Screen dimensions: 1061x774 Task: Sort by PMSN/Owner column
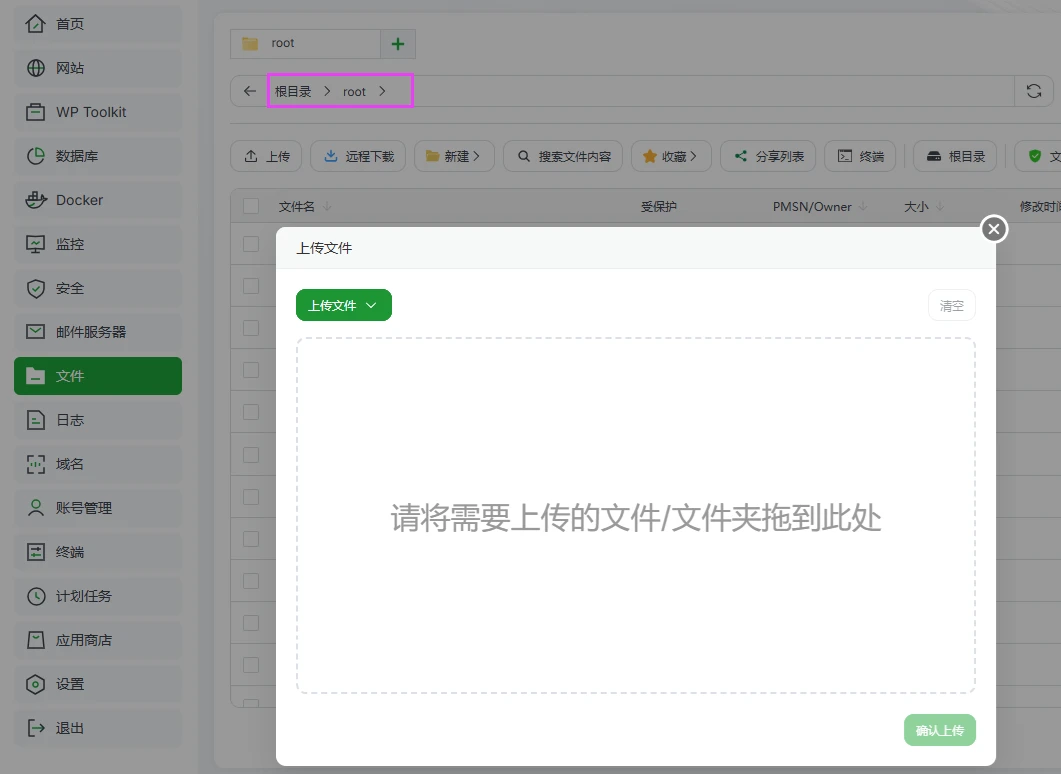tap(819, 206)
